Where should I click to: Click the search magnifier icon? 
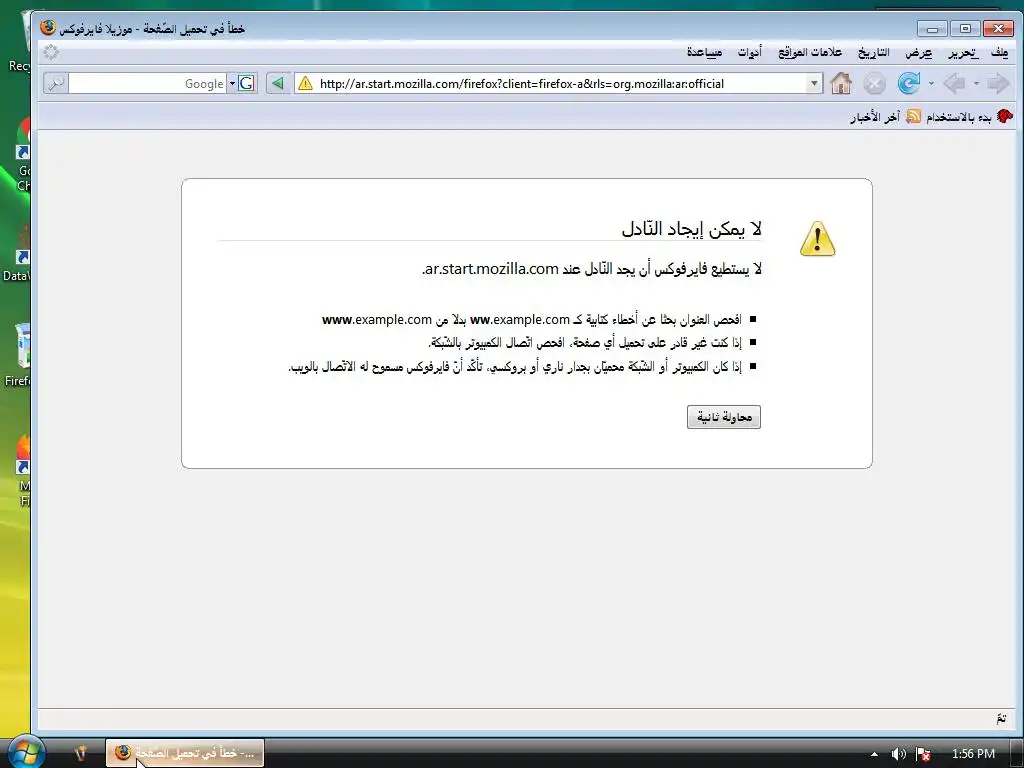coord(56,83)
